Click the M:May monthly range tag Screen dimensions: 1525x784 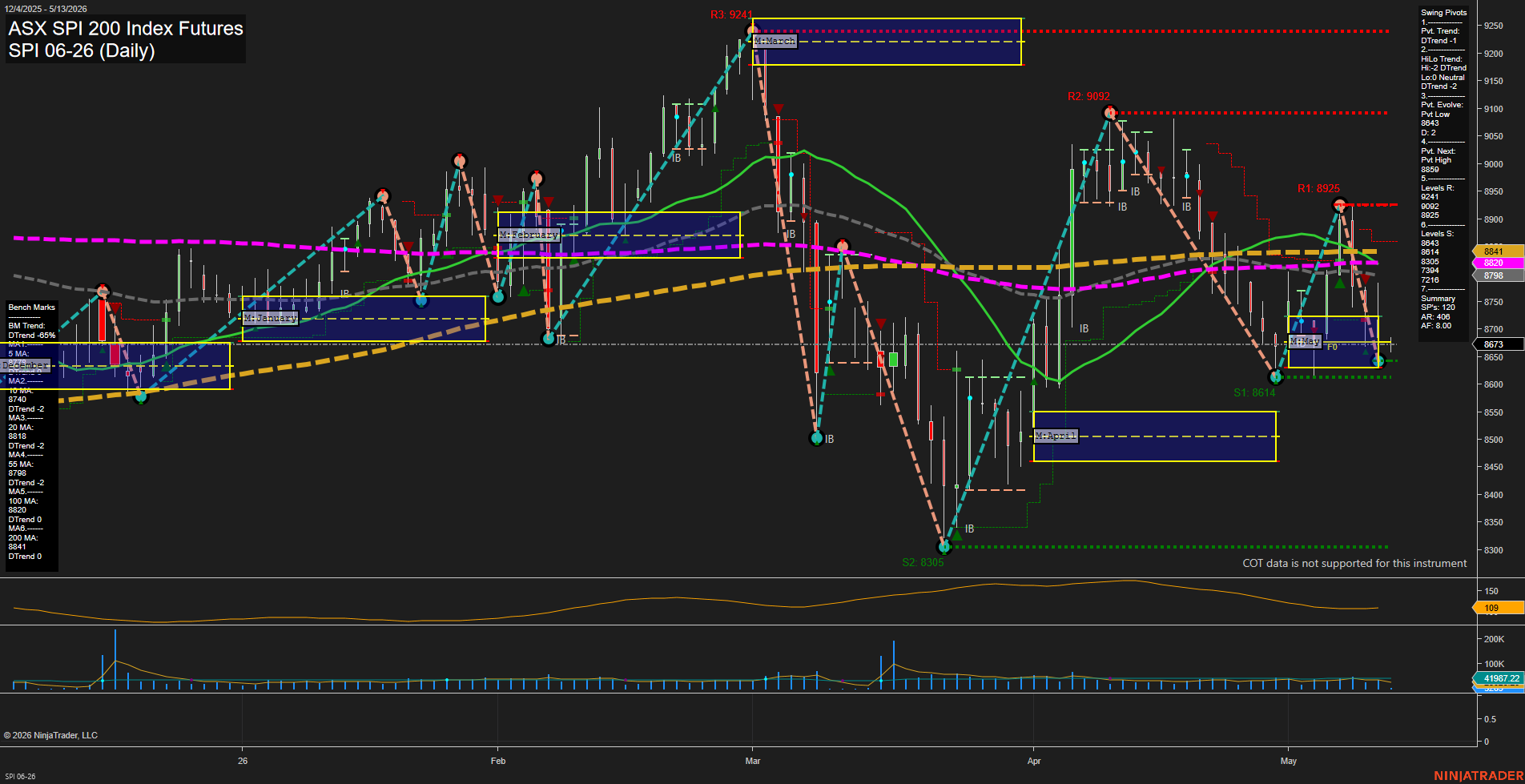point(1304,341)
